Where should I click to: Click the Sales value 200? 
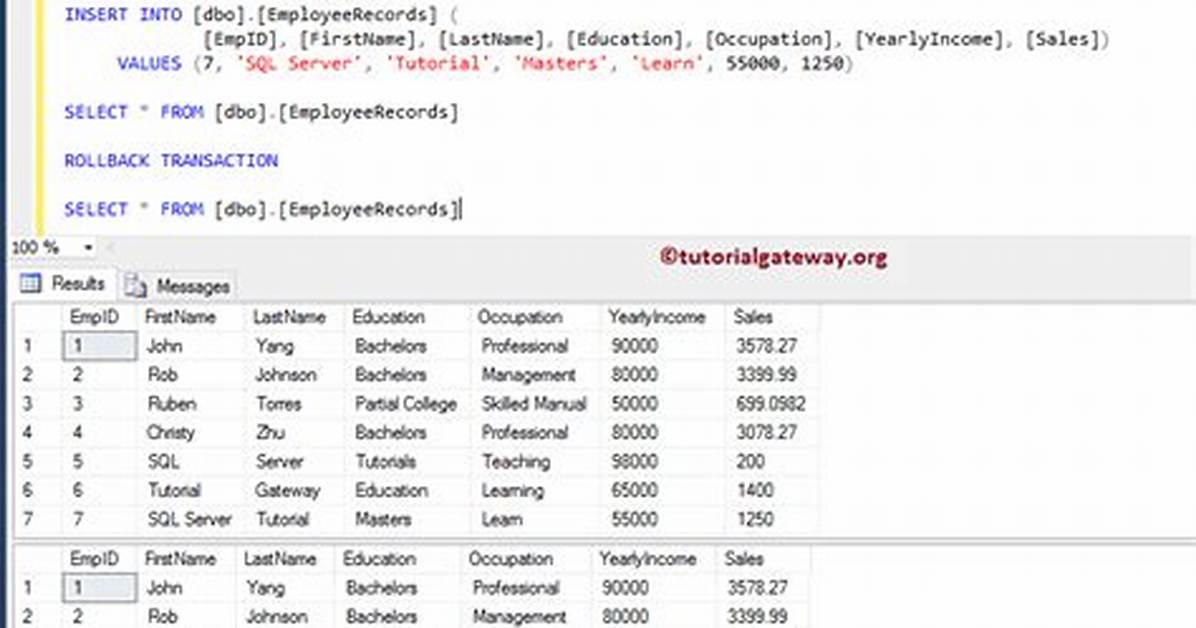[751, 462]
